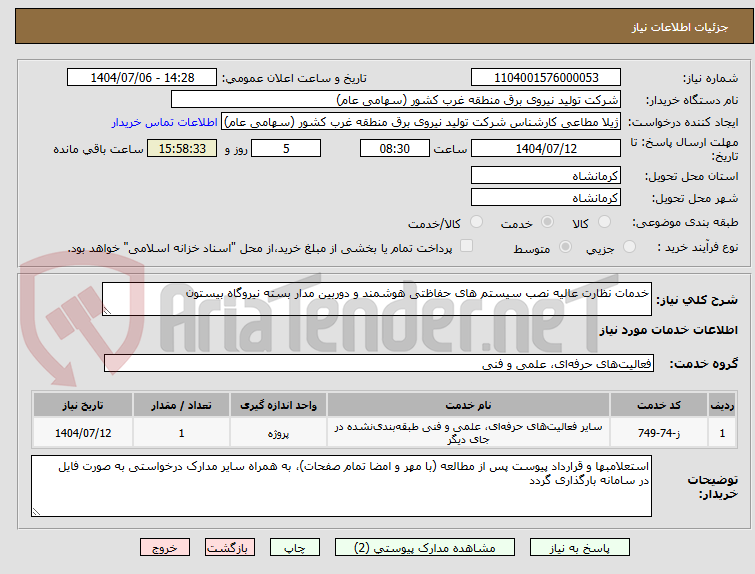This screenshot has height=574, width=755.
Task: Click the چاپ print button
Action: coord(295,548)
